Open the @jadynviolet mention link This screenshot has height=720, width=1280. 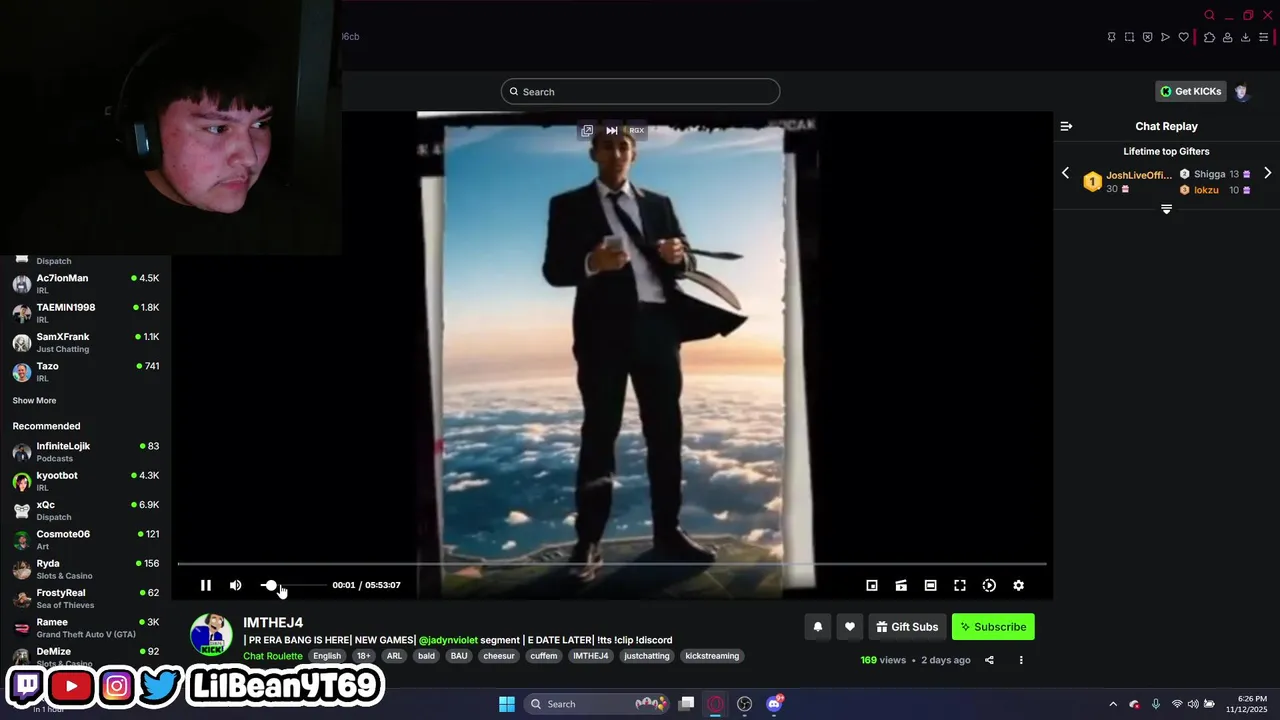coord(448,640)
